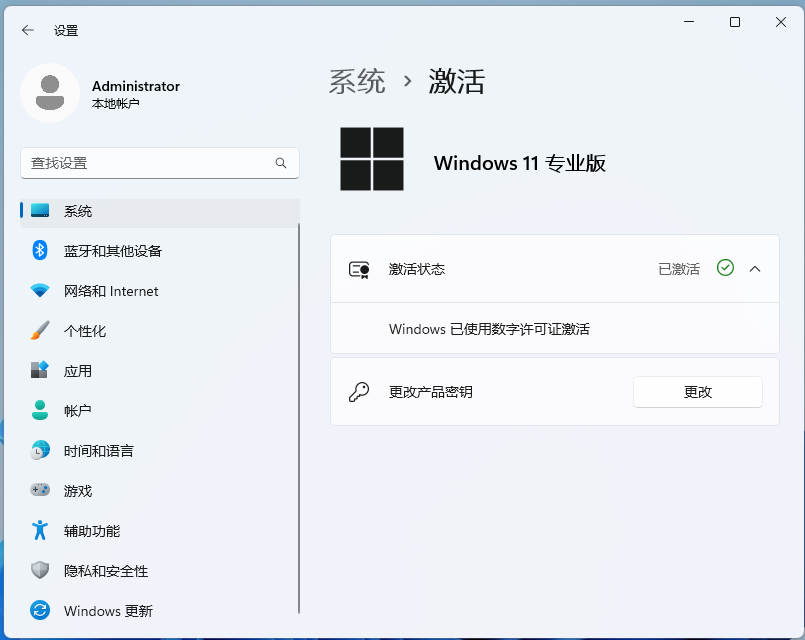Image resolution: width=805 pixels, height=640 pixels.
Task: Click the Windows 11 专业版 title
Action: 520,163
